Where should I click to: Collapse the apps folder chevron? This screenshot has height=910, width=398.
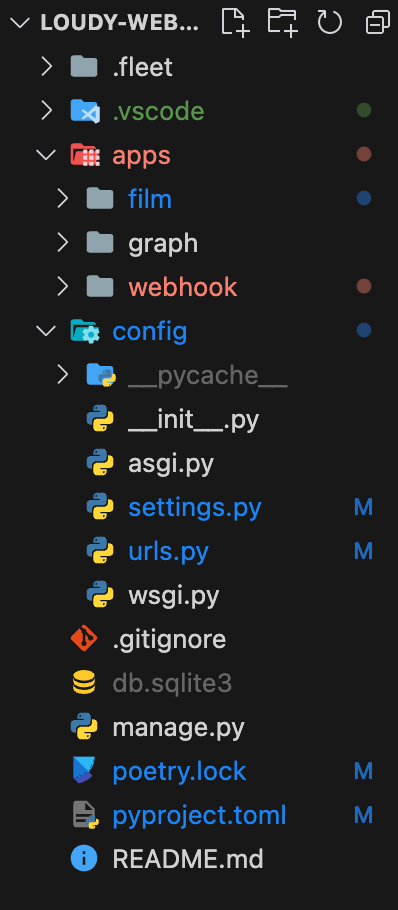pos(46,155)
